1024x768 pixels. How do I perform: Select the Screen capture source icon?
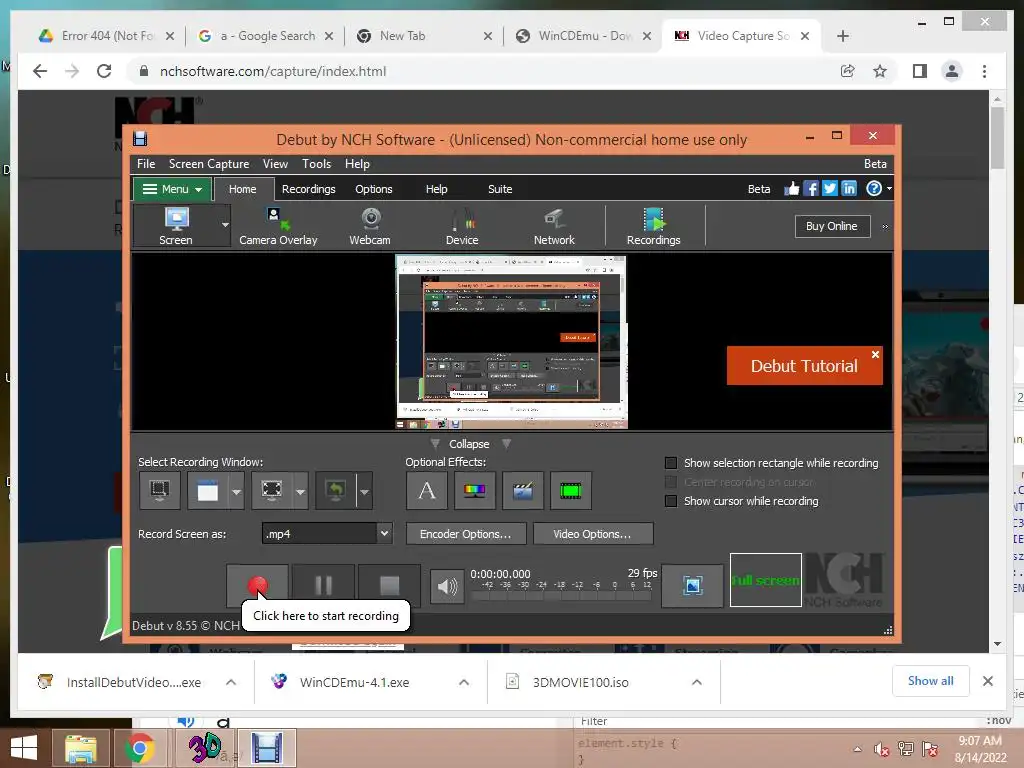pyautogui.click(x=176, y=225)
